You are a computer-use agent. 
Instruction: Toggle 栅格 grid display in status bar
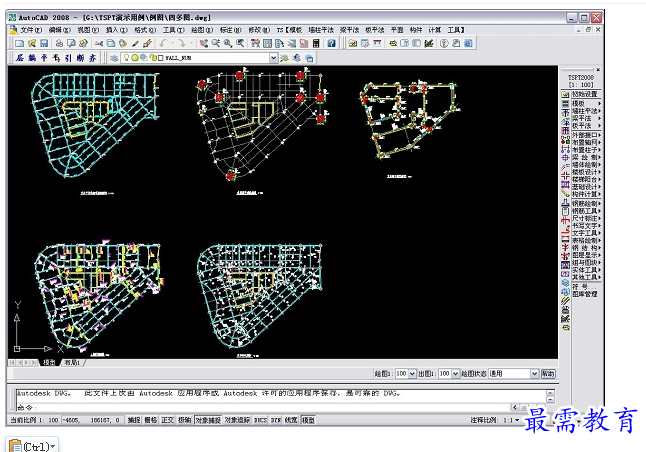pyautogui.click(x=151, y=420)
